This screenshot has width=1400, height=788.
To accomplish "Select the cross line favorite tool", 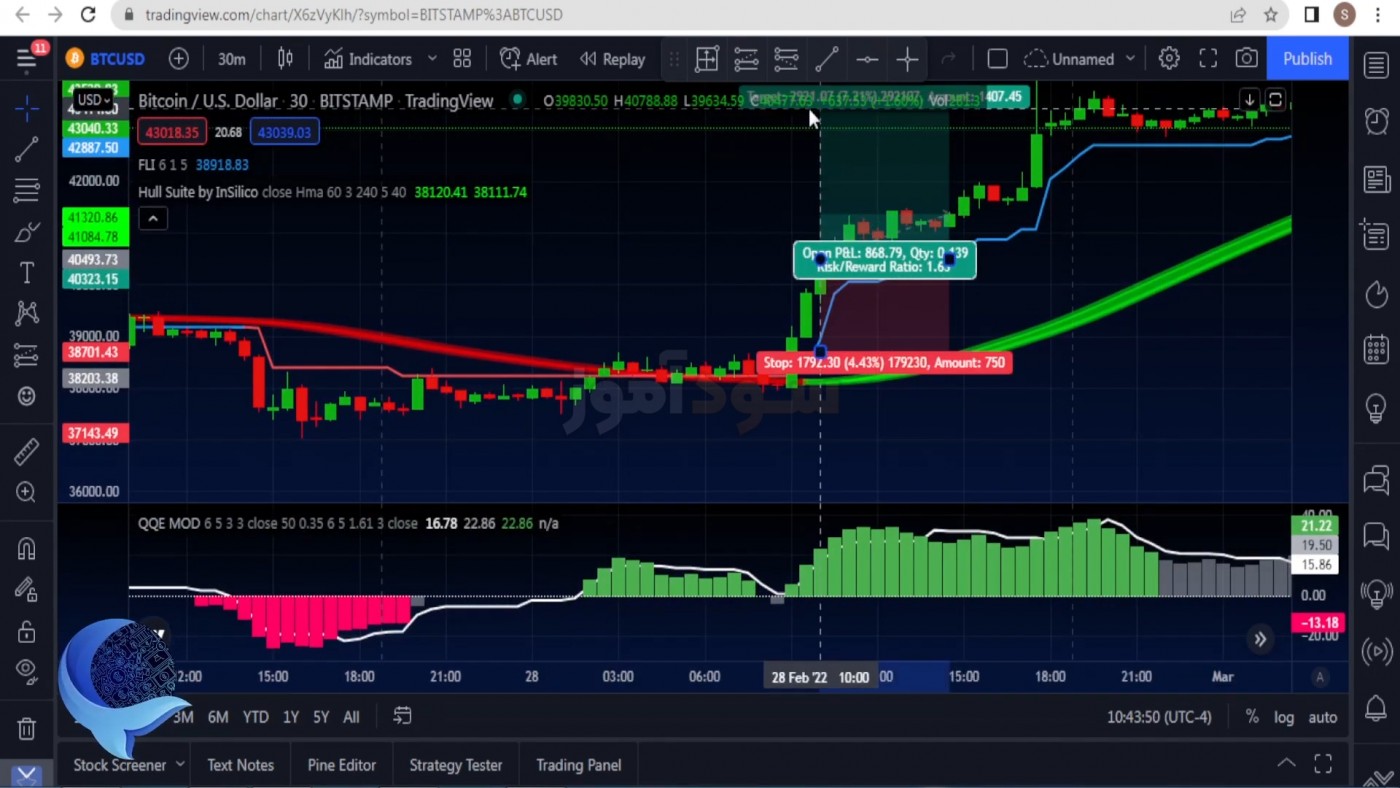I will (x=907, y=59).
